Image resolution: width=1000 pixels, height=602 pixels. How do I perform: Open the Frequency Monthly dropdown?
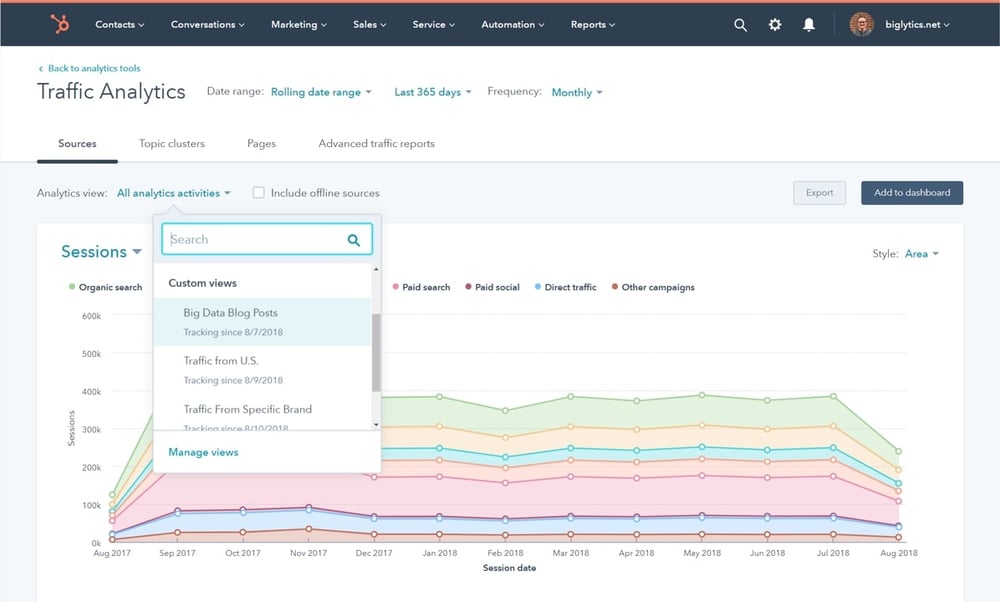[x=576, y=91]
